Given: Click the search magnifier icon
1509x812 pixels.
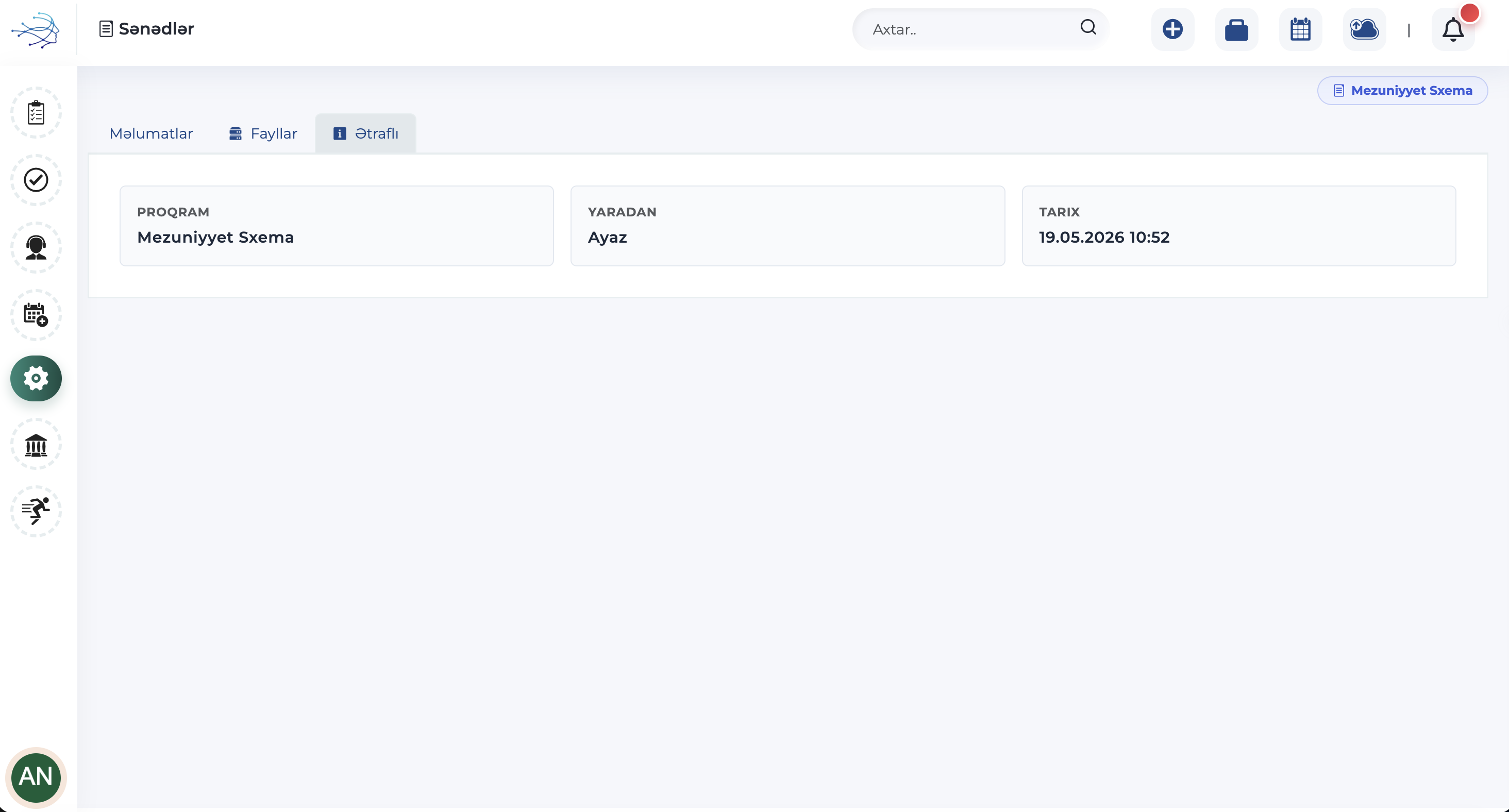Looking at the screenshot, I should click(x=1088, y=27).
